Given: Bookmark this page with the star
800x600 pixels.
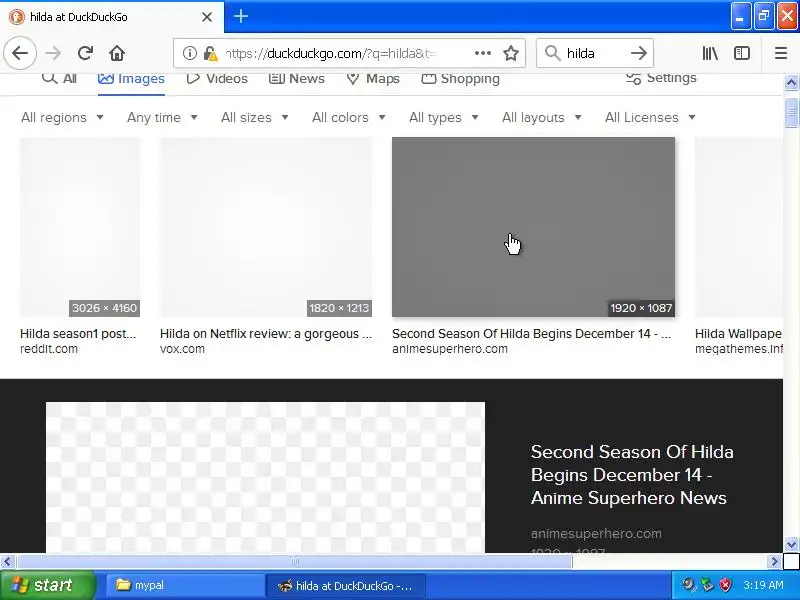Looking at the screenshot, I should tap(511, 53).
